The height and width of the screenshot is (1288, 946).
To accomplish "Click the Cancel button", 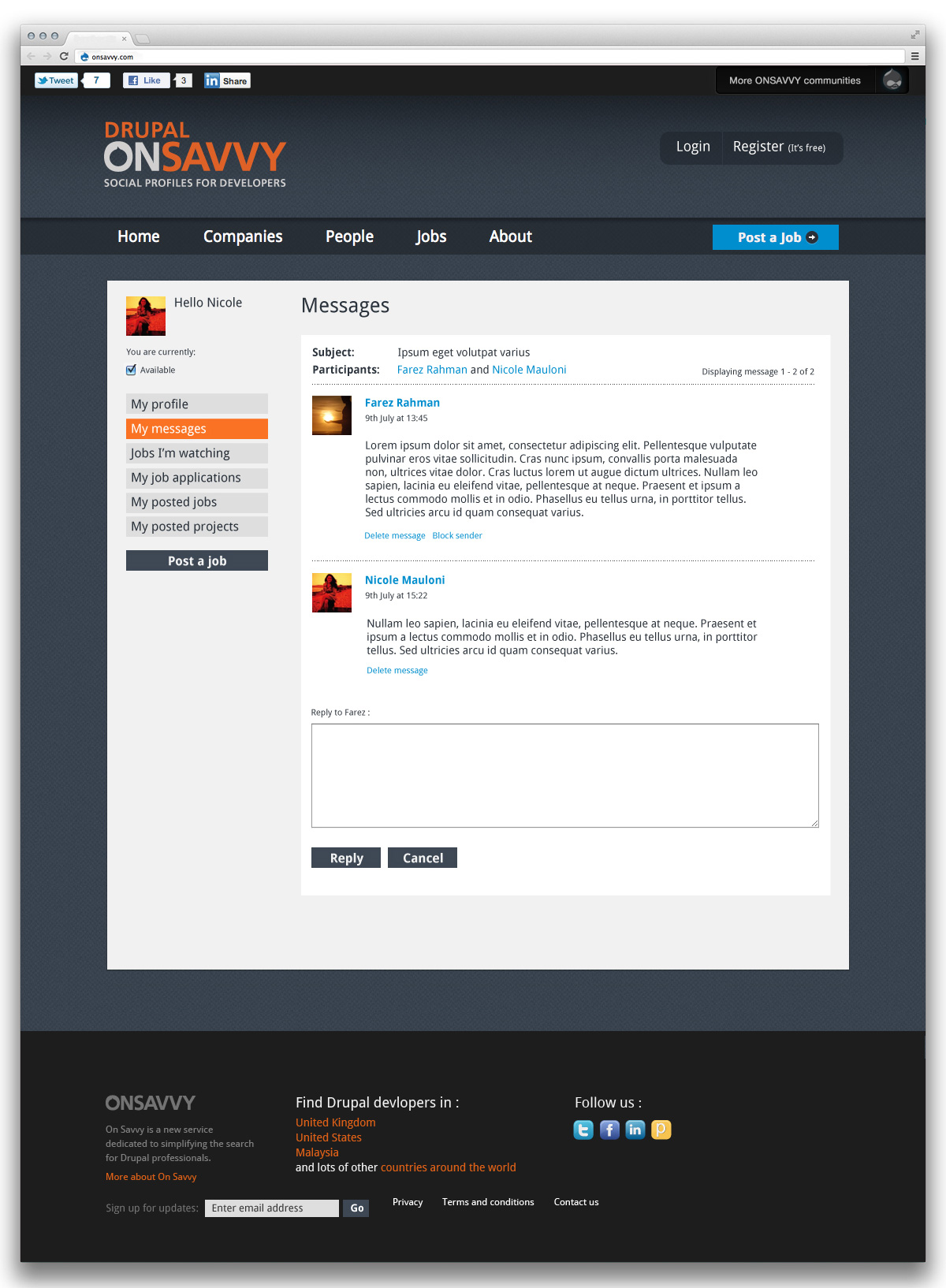I will point(423,858).
